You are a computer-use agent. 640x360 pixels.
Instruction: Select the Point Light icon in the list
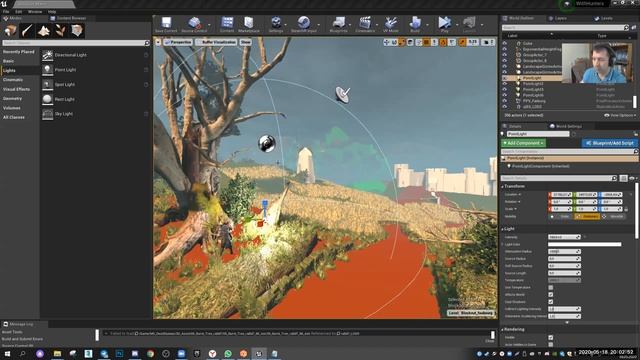coord(48,70)
